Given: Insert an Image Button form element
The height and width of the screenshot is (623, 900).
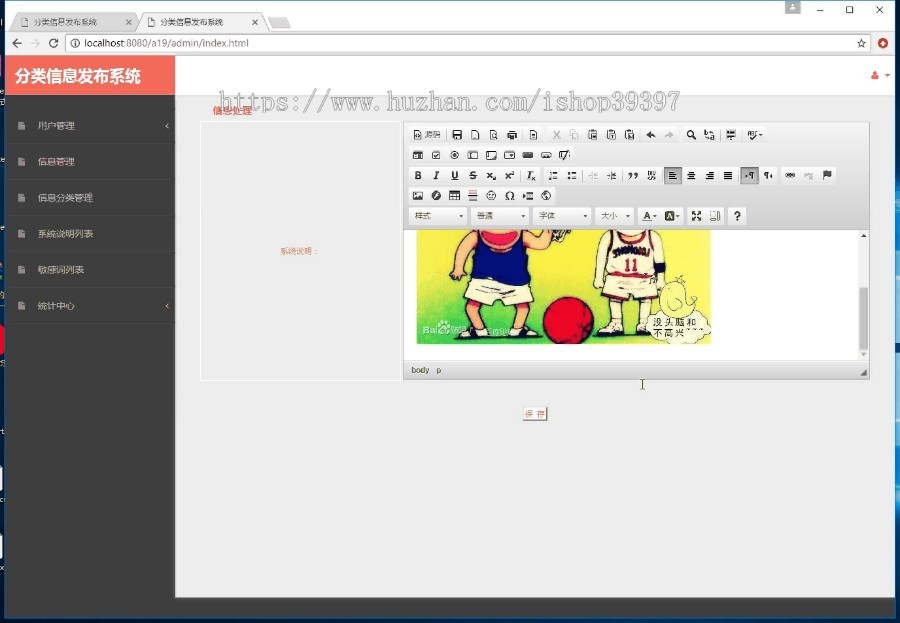Looking at the screenshot, I should (x=546, y=155).
